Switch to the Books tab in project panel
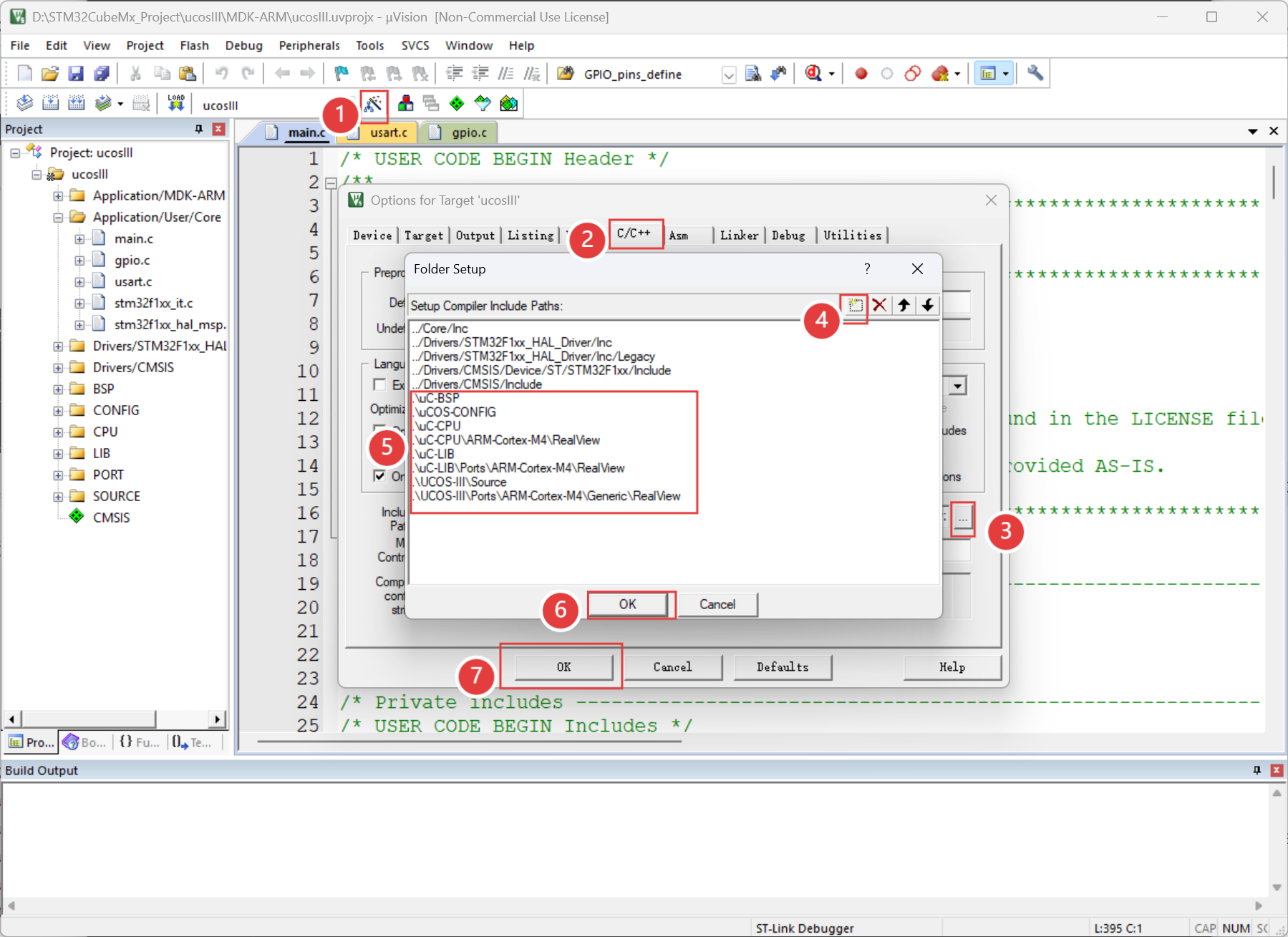1288x937 pixels. (x=86, y=742)
